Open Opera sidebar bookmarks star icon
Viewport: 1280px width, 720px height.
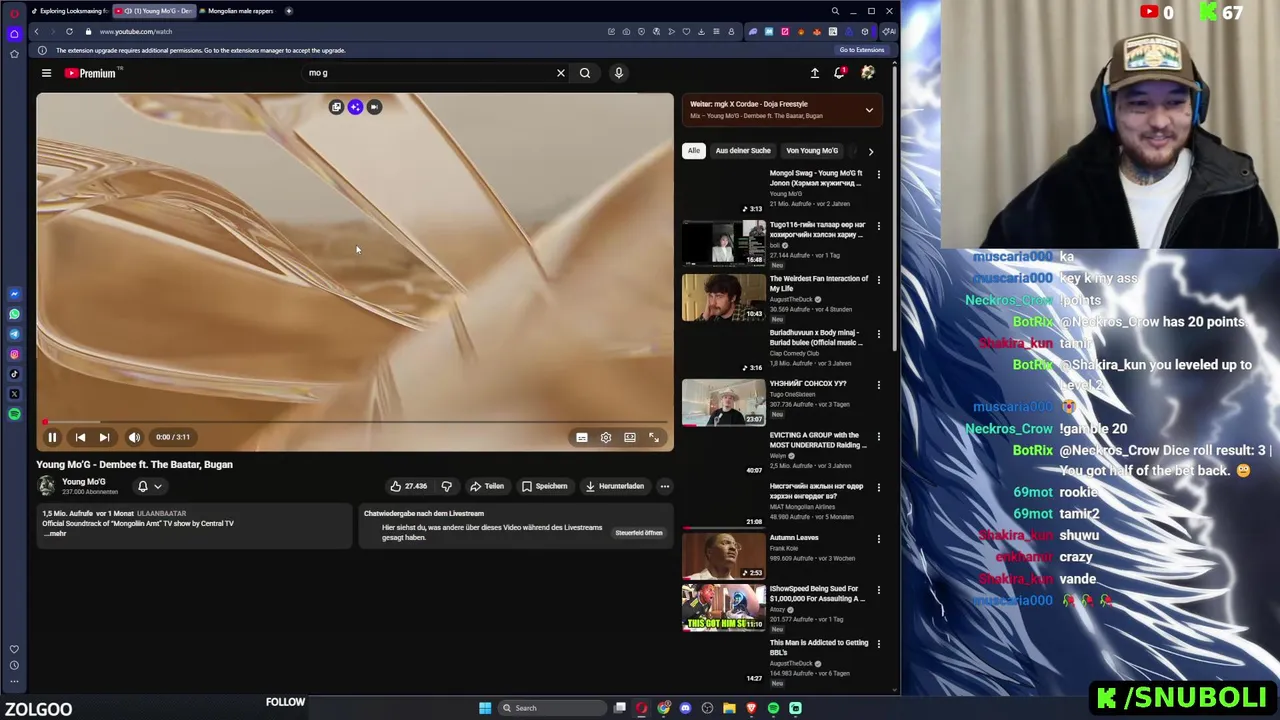14,53
